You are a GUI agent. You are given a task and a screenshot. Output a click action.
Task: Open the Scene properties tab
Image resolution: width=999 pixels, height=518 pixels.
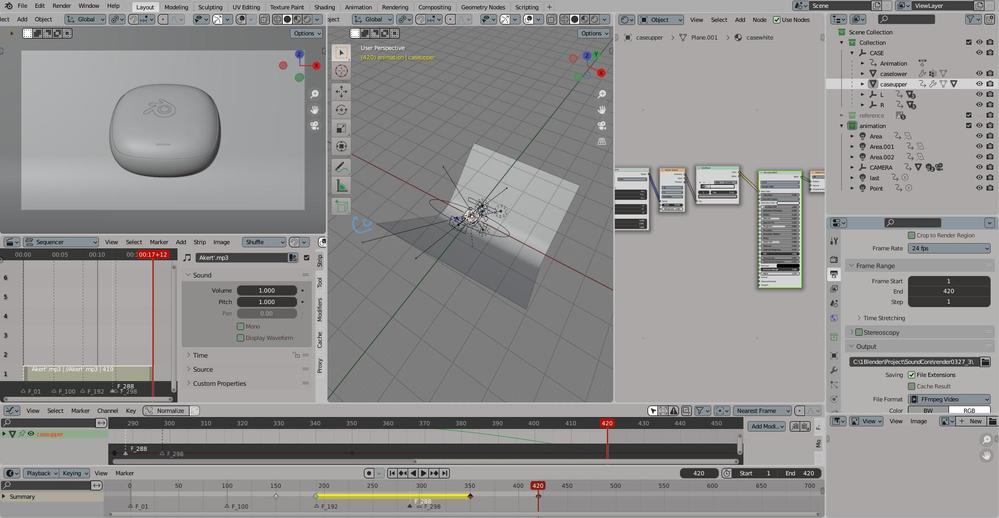[835, 303]
